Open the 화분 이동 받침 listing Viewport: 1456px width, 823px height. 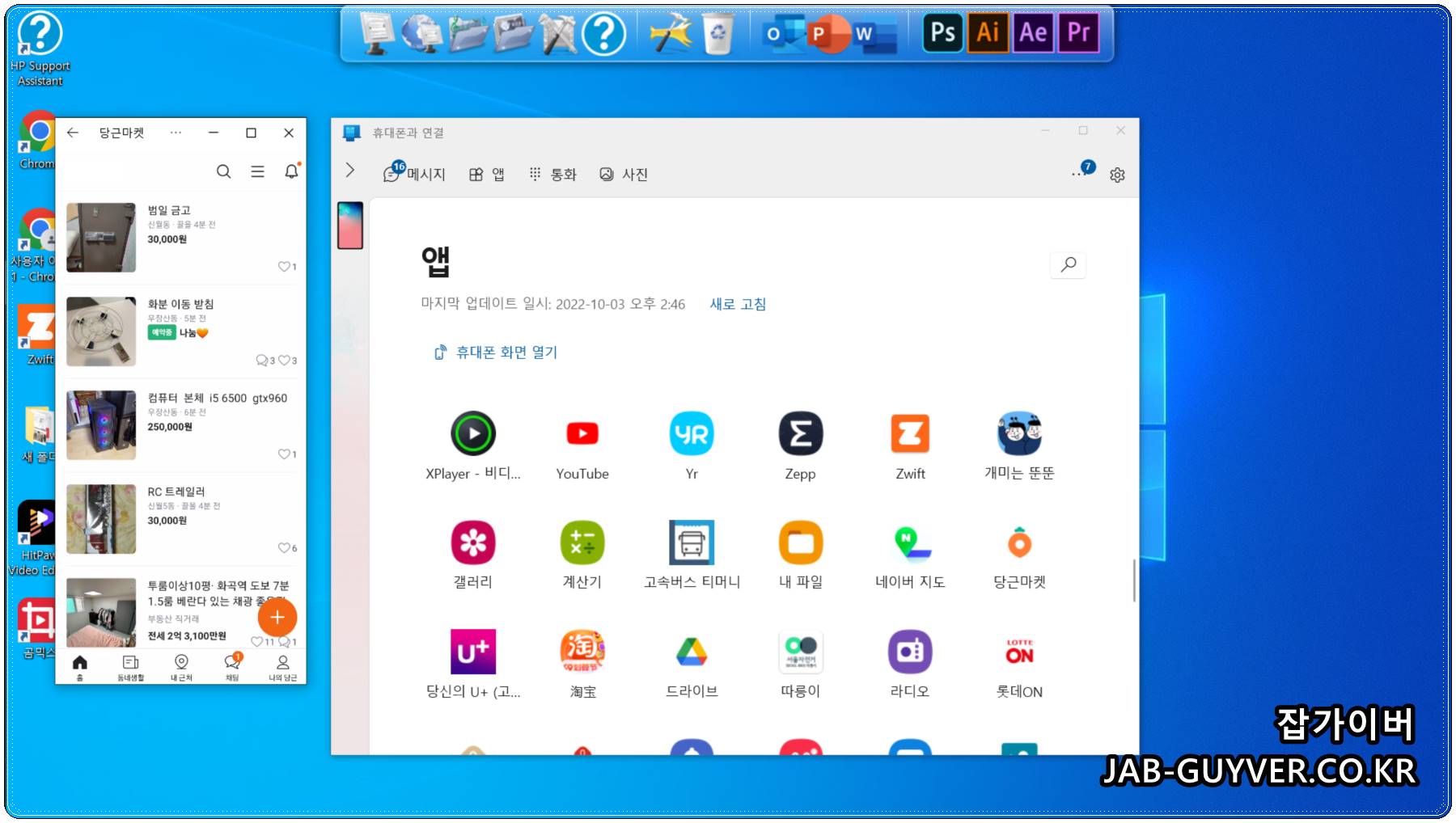[x=181, y=331]
